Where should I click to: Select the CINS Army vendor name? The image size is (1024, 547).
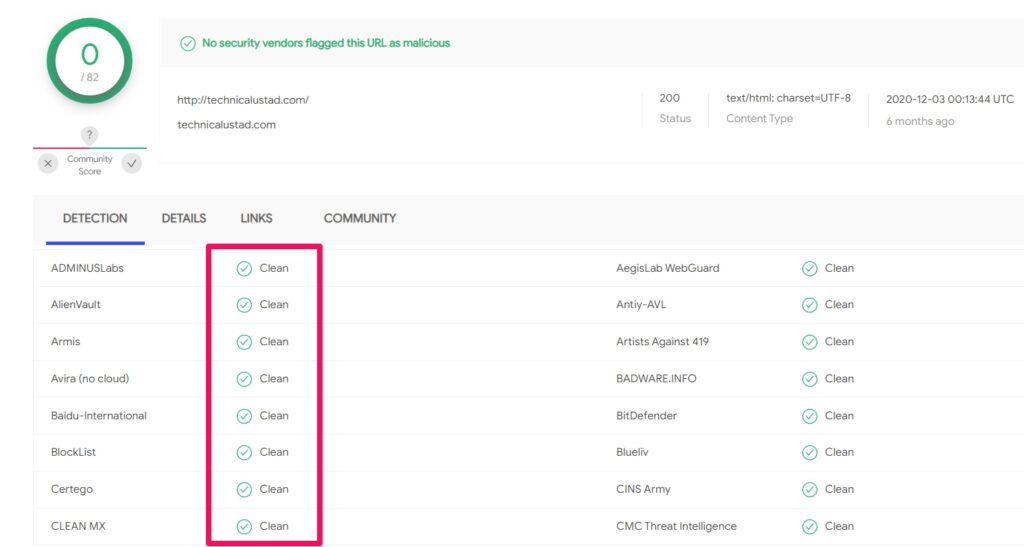[643, 490]
